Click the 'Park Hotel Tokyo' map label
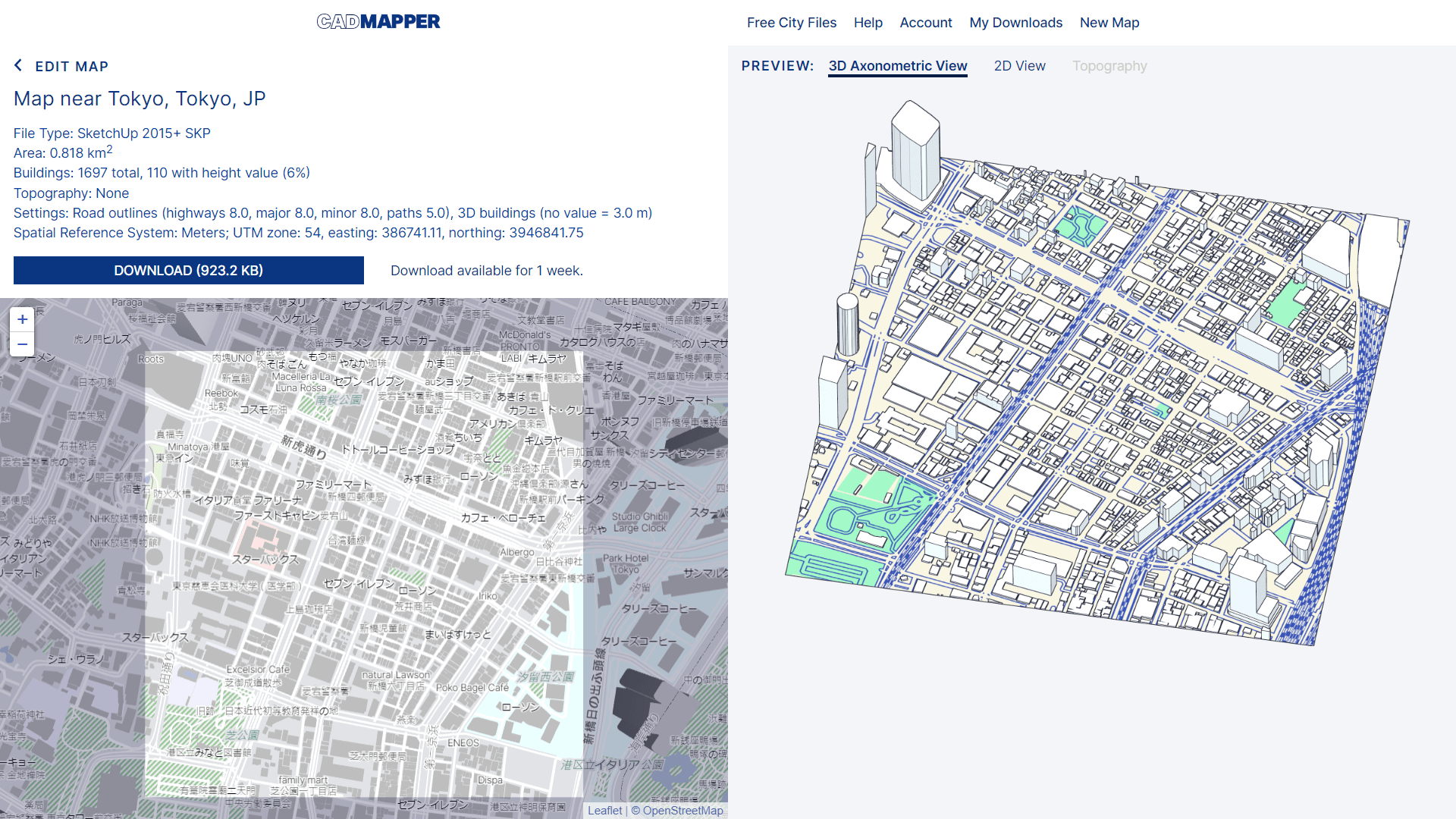 coord(626,563)
